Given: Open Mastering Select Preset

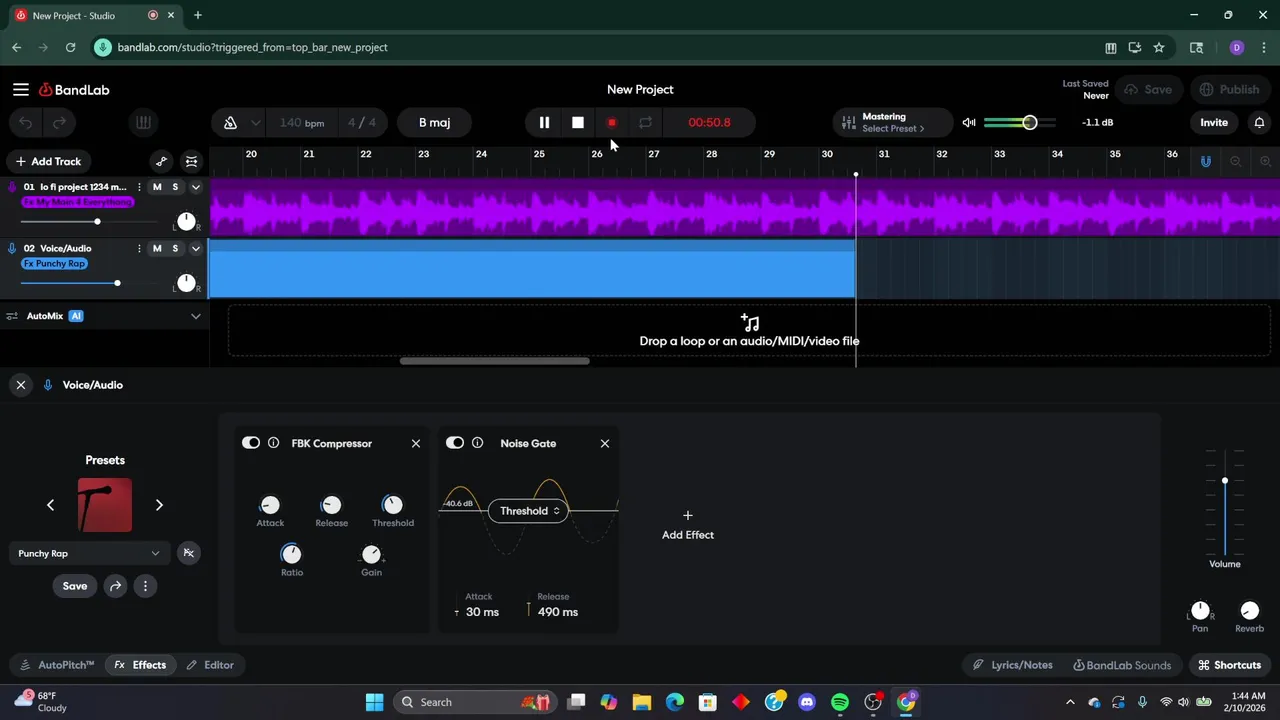Looking at the screenshot, I should pos(892,123).
